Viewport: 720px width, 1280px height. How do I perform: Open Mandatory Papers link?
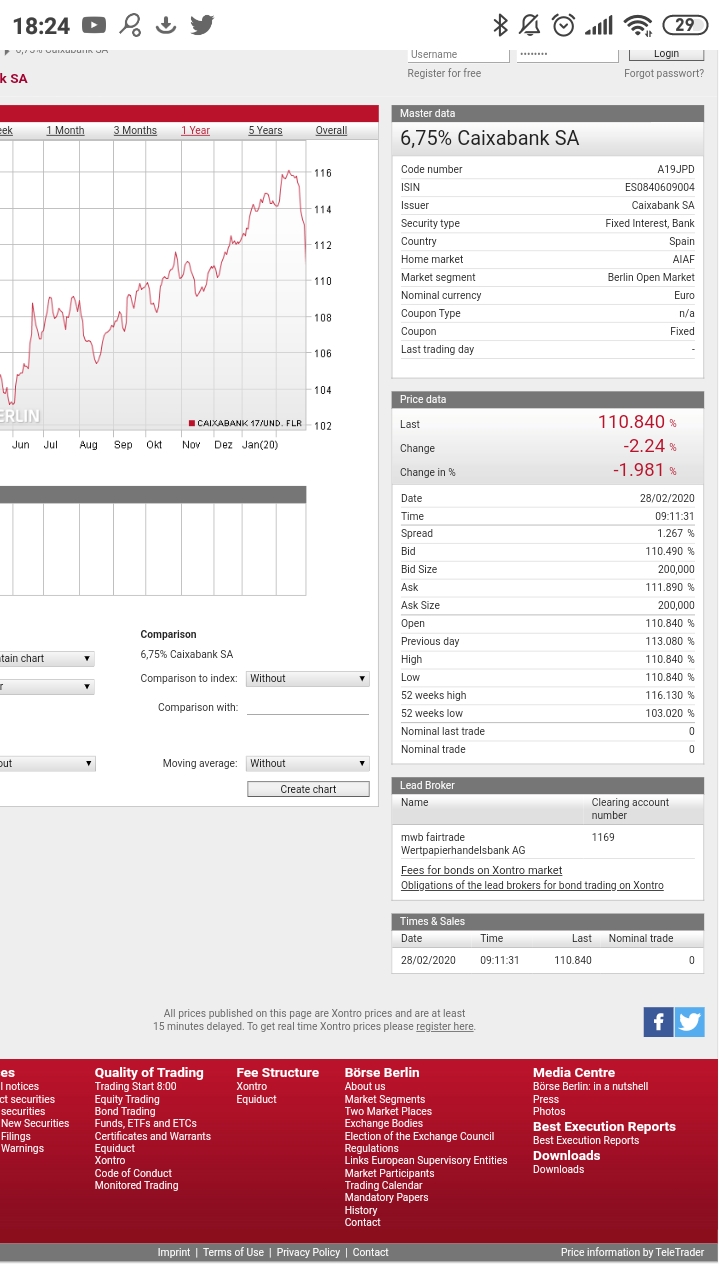[386, 1197]
